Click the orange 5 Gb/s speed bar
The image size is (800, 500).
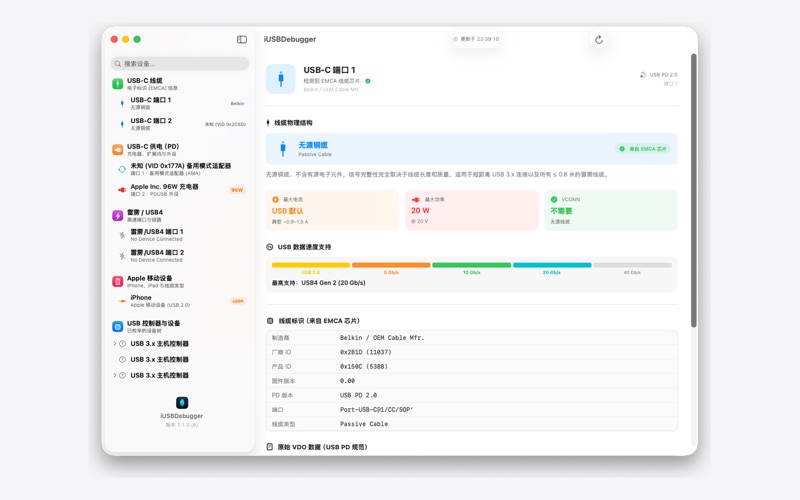click(391, 265)
